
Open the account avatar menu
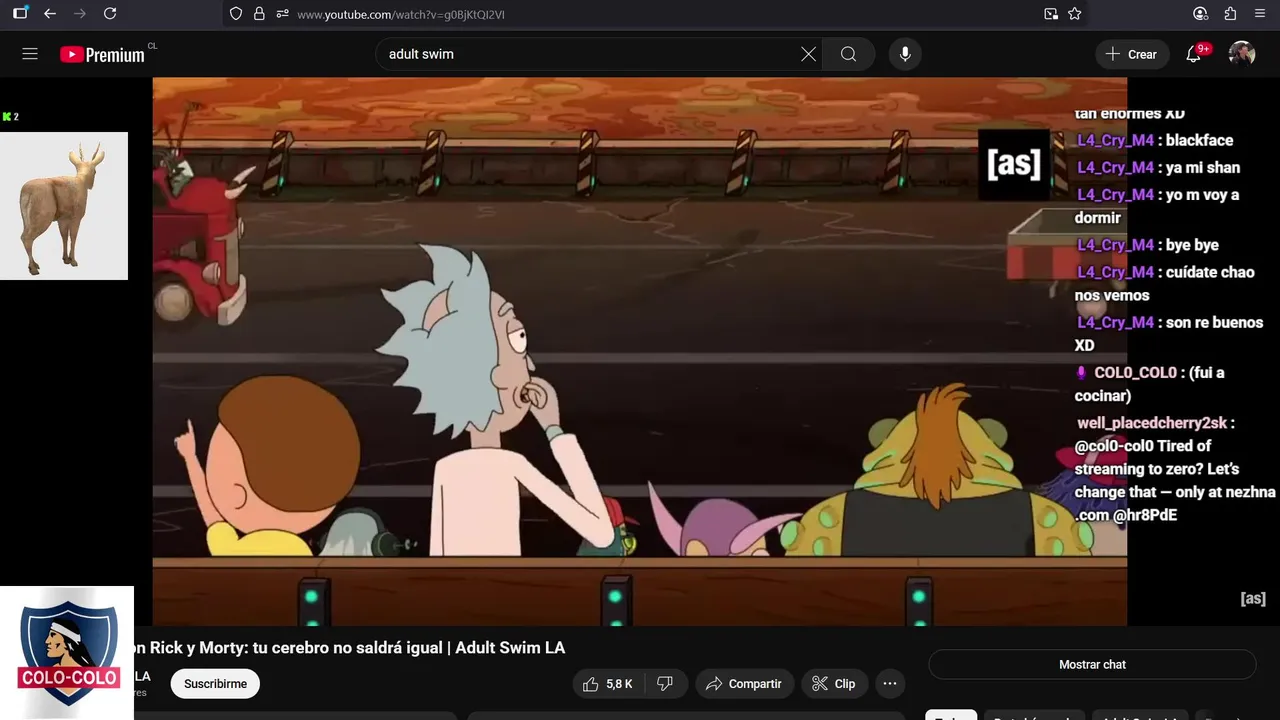[x=1242, y=54]
